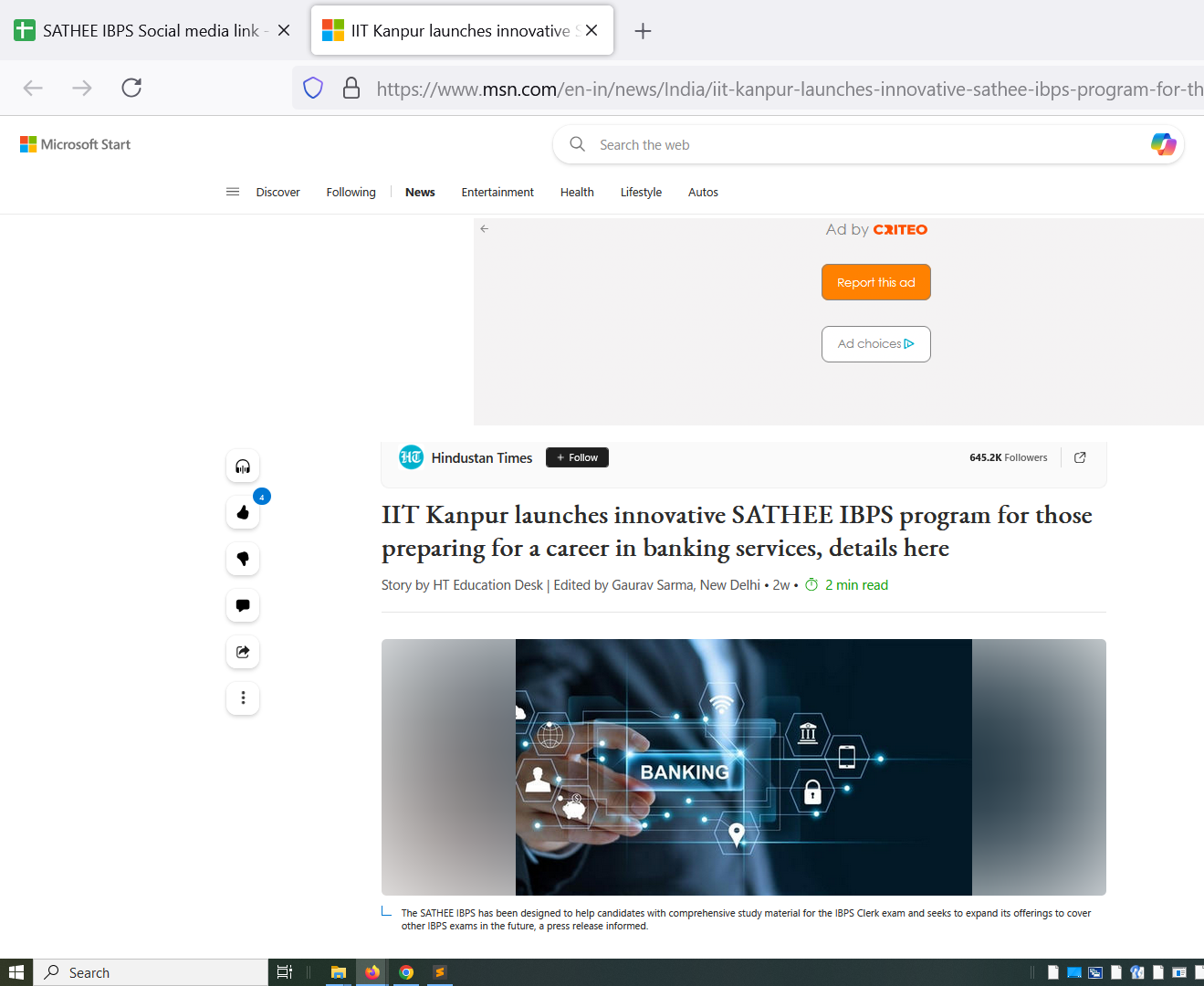Click the Copilot icon in search bar
Image resolution: width=1204 pixels, height=986 pixels.
(x=1163, y=144)
